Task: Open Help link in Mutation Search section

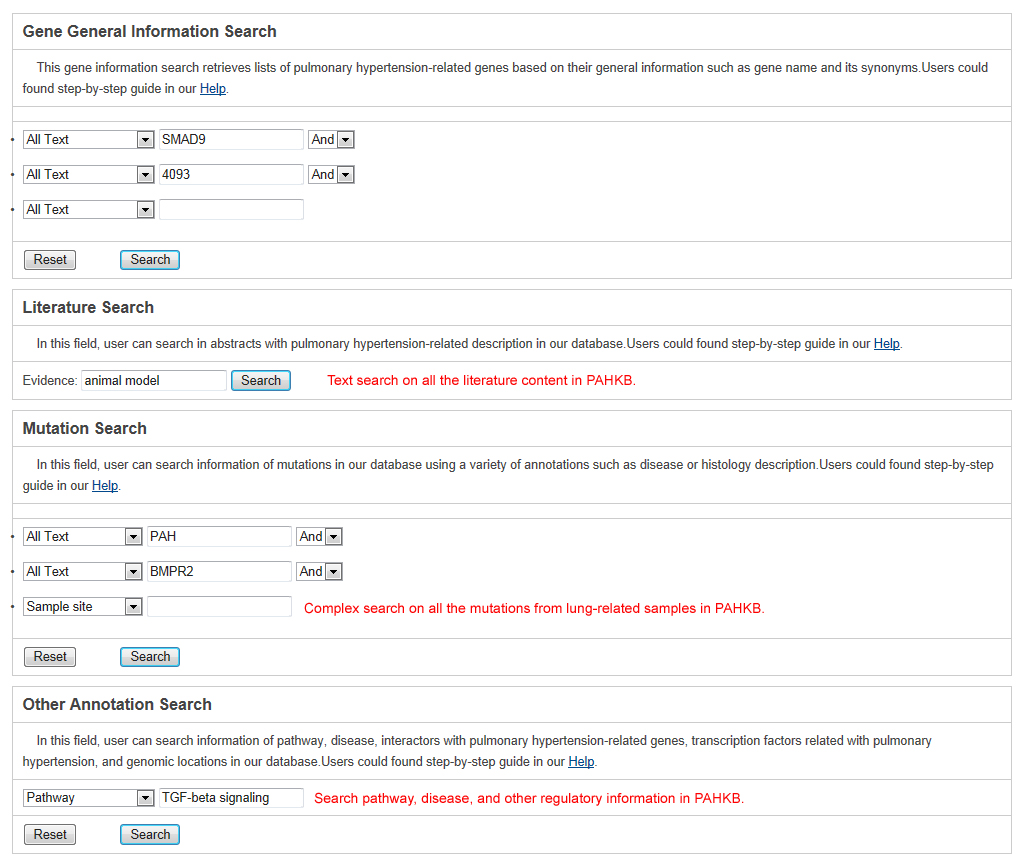Action: tap(105, 486)
